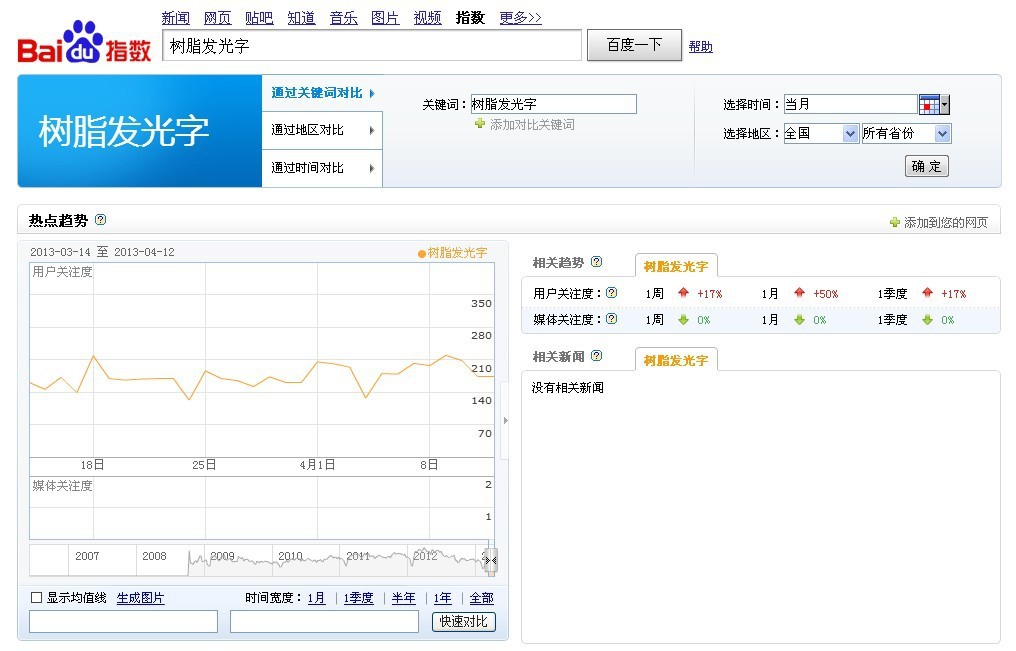The height and width of the screenshot is (651, 1016).
Task: Click help icon next to 相关新闻
Action: pyautogui.click(x=597, y=356)
